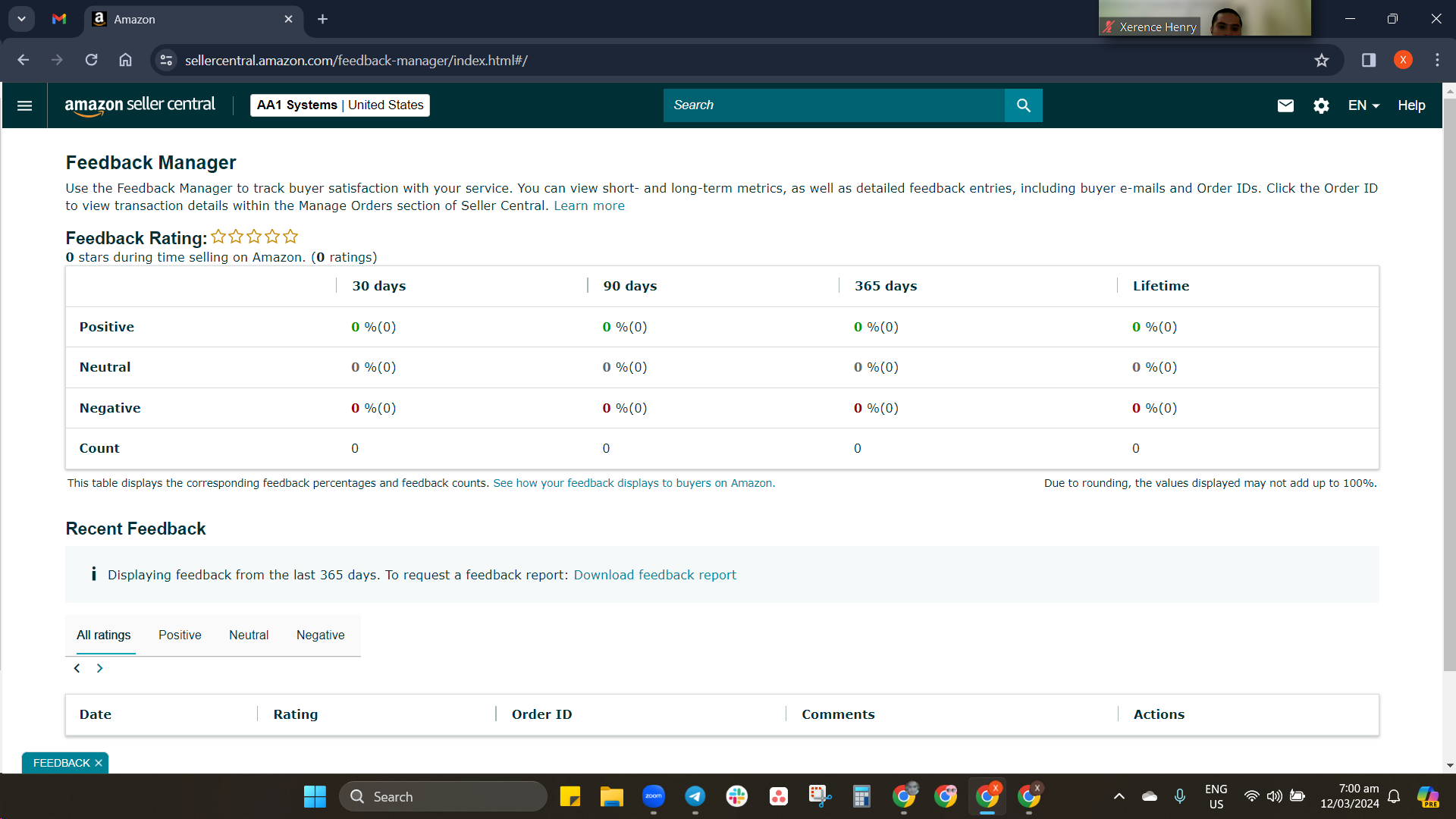Open the Help link
The image size is (1456, 819).
point(1411,105)
